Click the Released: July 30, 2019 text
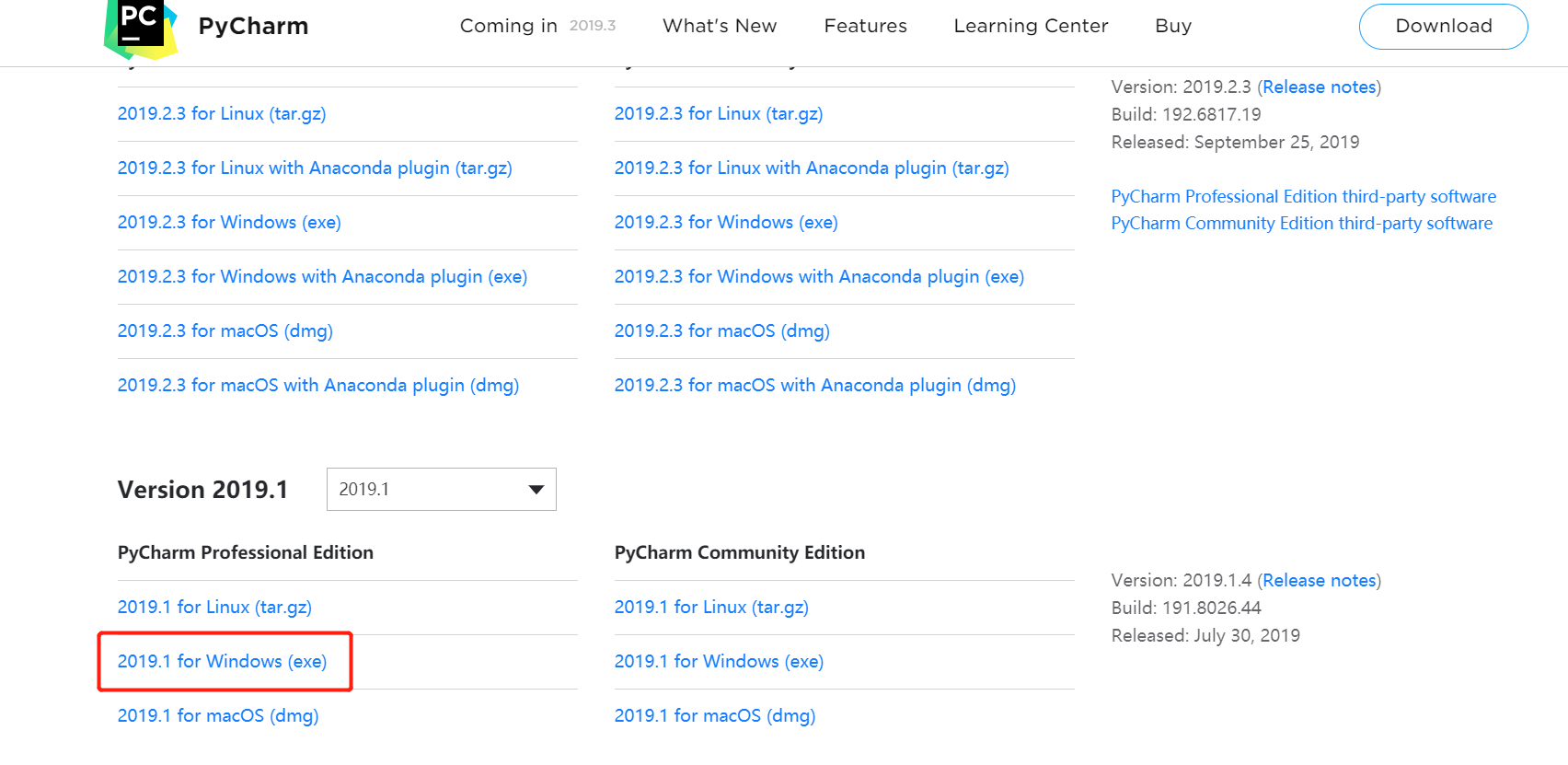The height and width of the screenshot is (765, 1568). coord(1205,635)
